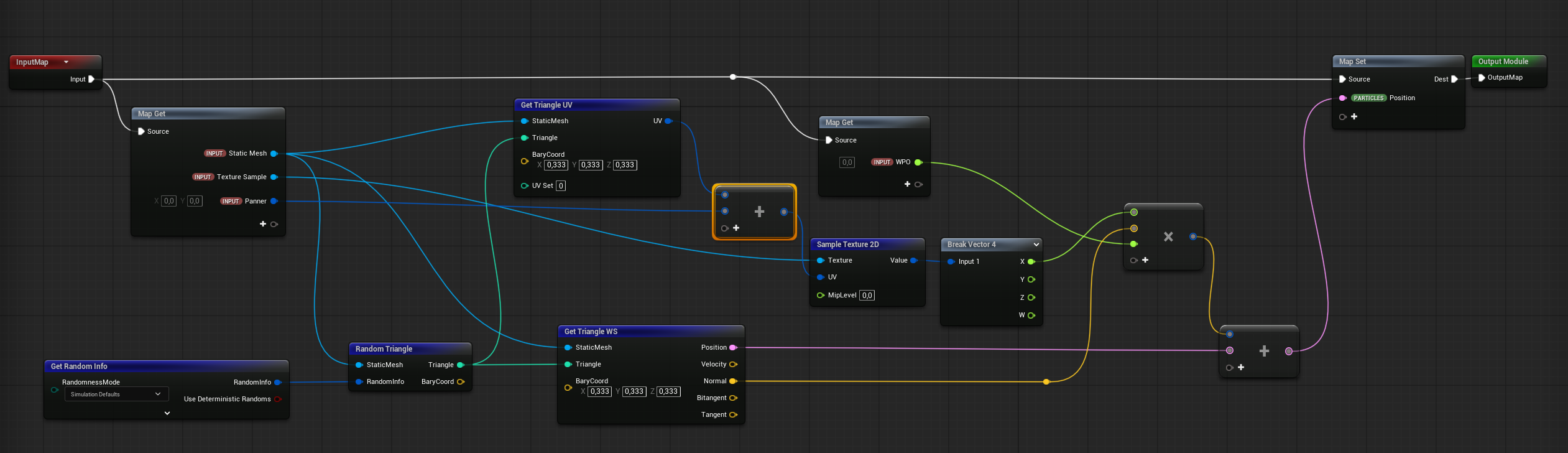Click add pin plus on the WPO Map Get node
The width and height of the screenshot is (1568, 453).
(x=908, y=184)
